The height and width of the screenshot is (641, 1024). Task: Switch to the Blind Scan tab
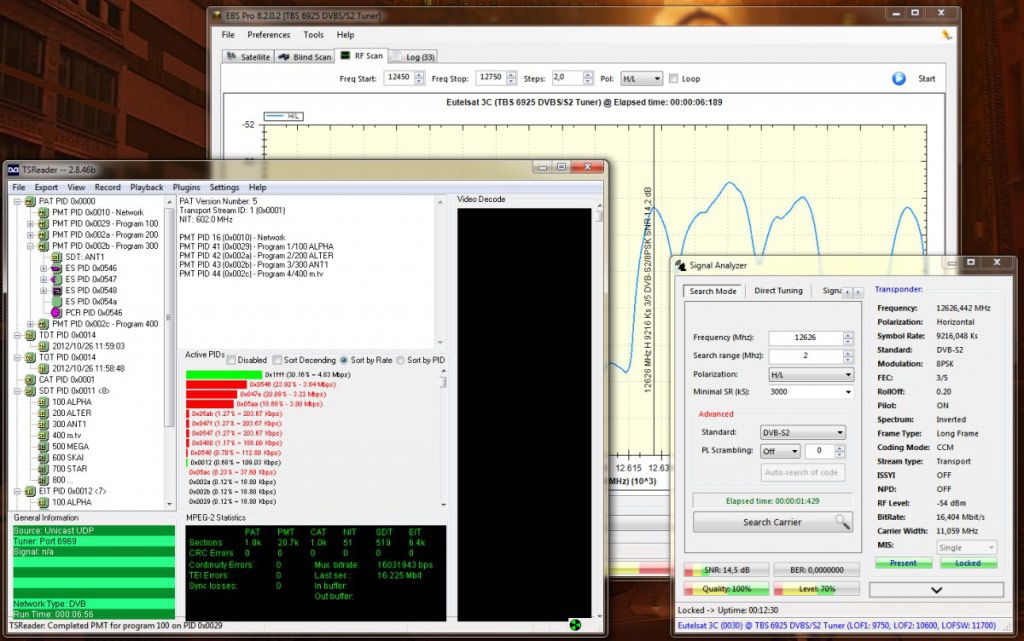[x=305, y=57]
